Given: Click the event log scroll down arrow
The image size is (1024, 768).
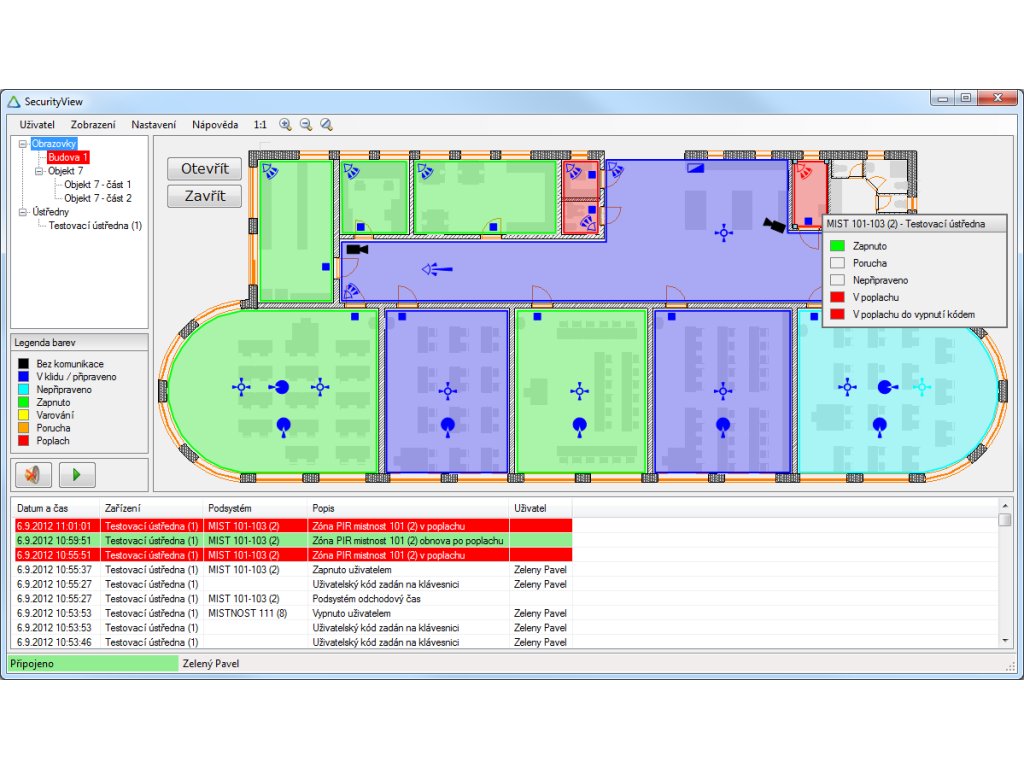Looking at the screenshot, I should coord(1005,641).
